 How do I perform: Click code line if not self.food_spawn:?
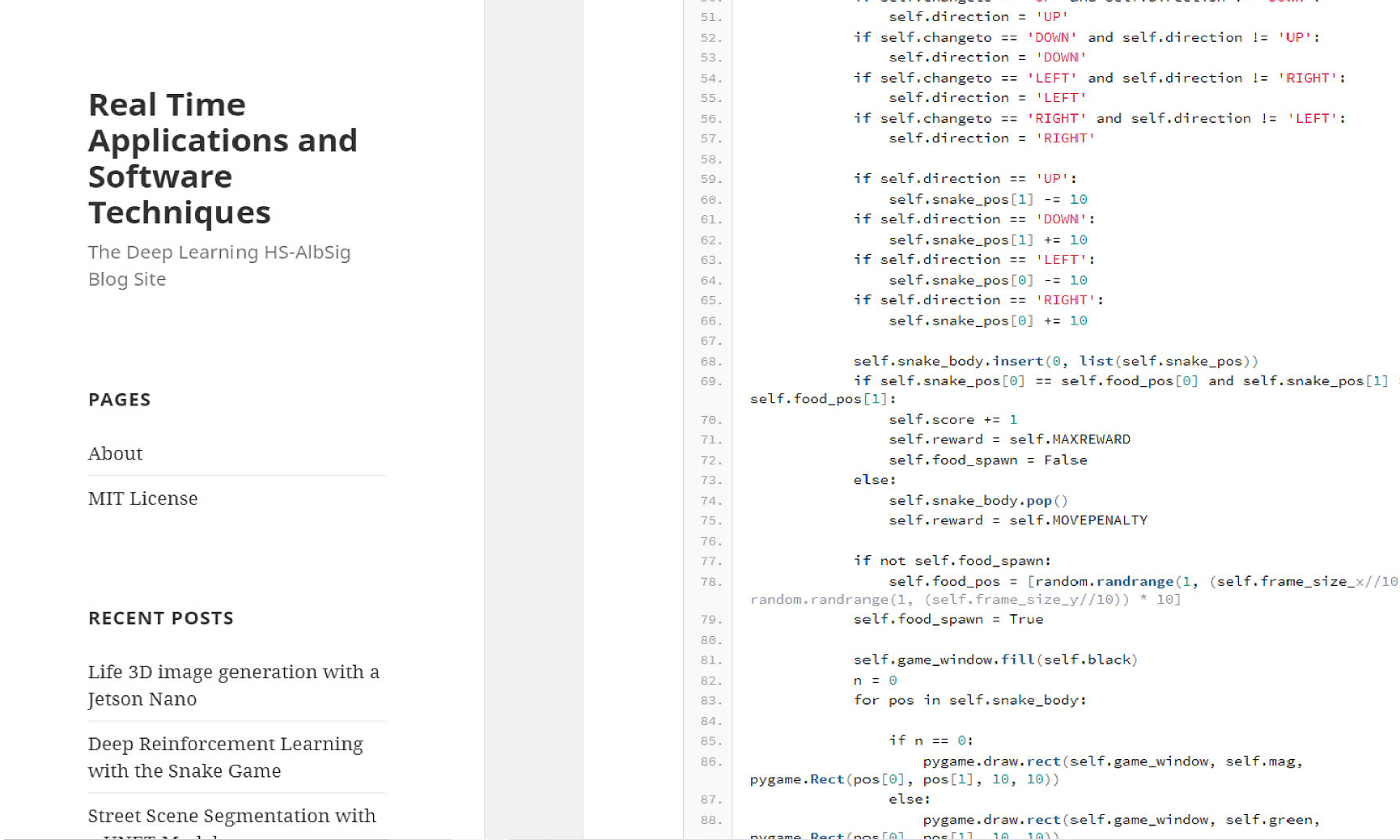(952, 561)
